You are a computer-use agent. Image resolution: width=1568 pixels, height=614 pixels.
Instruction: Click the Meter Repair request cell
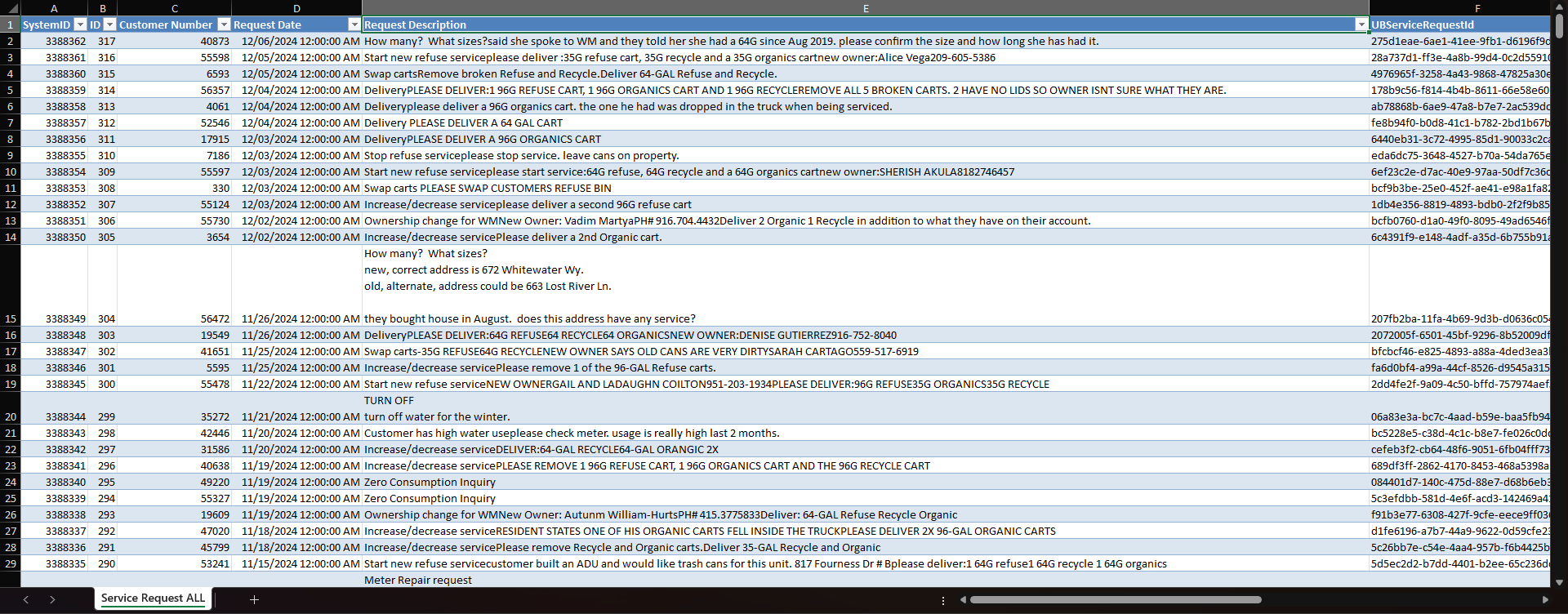click(866, 580)
